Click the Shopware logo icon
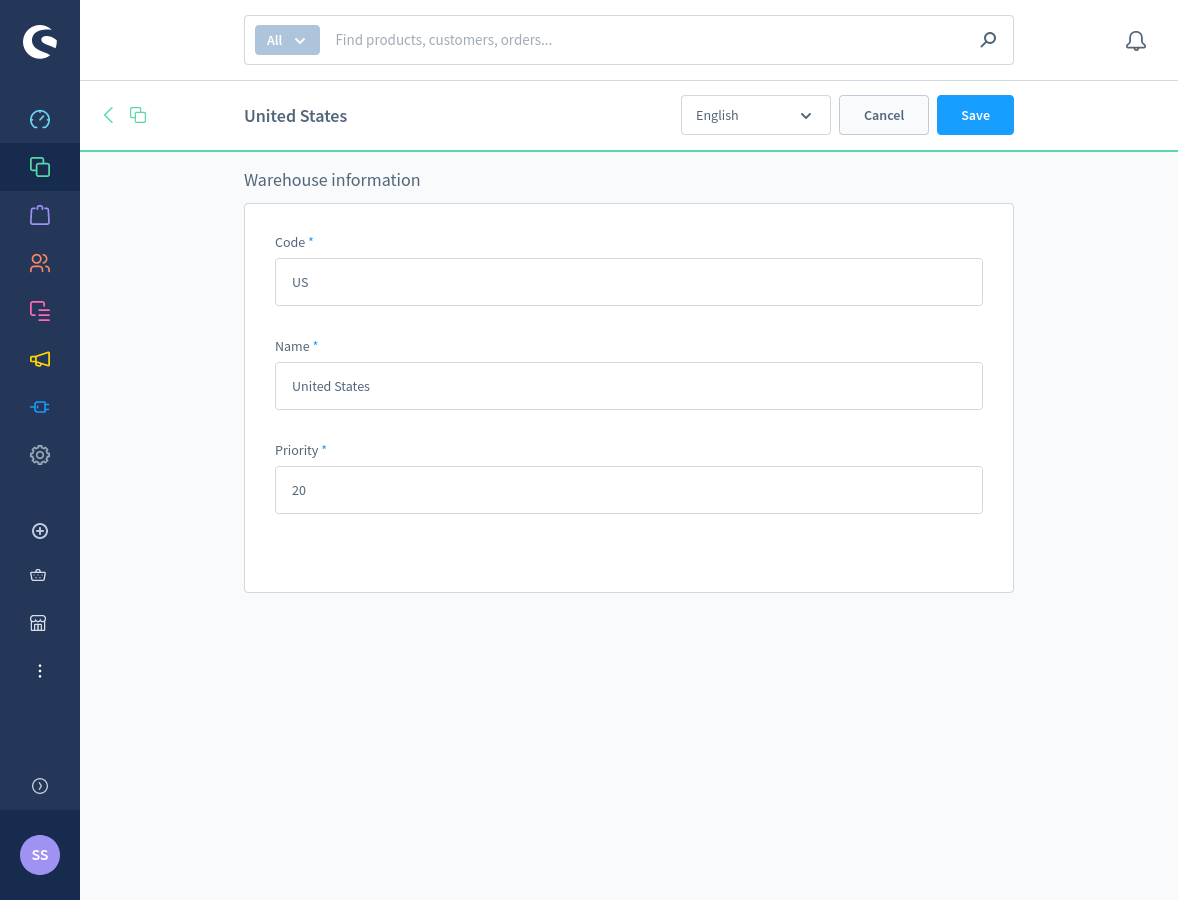 pos(40,41)
